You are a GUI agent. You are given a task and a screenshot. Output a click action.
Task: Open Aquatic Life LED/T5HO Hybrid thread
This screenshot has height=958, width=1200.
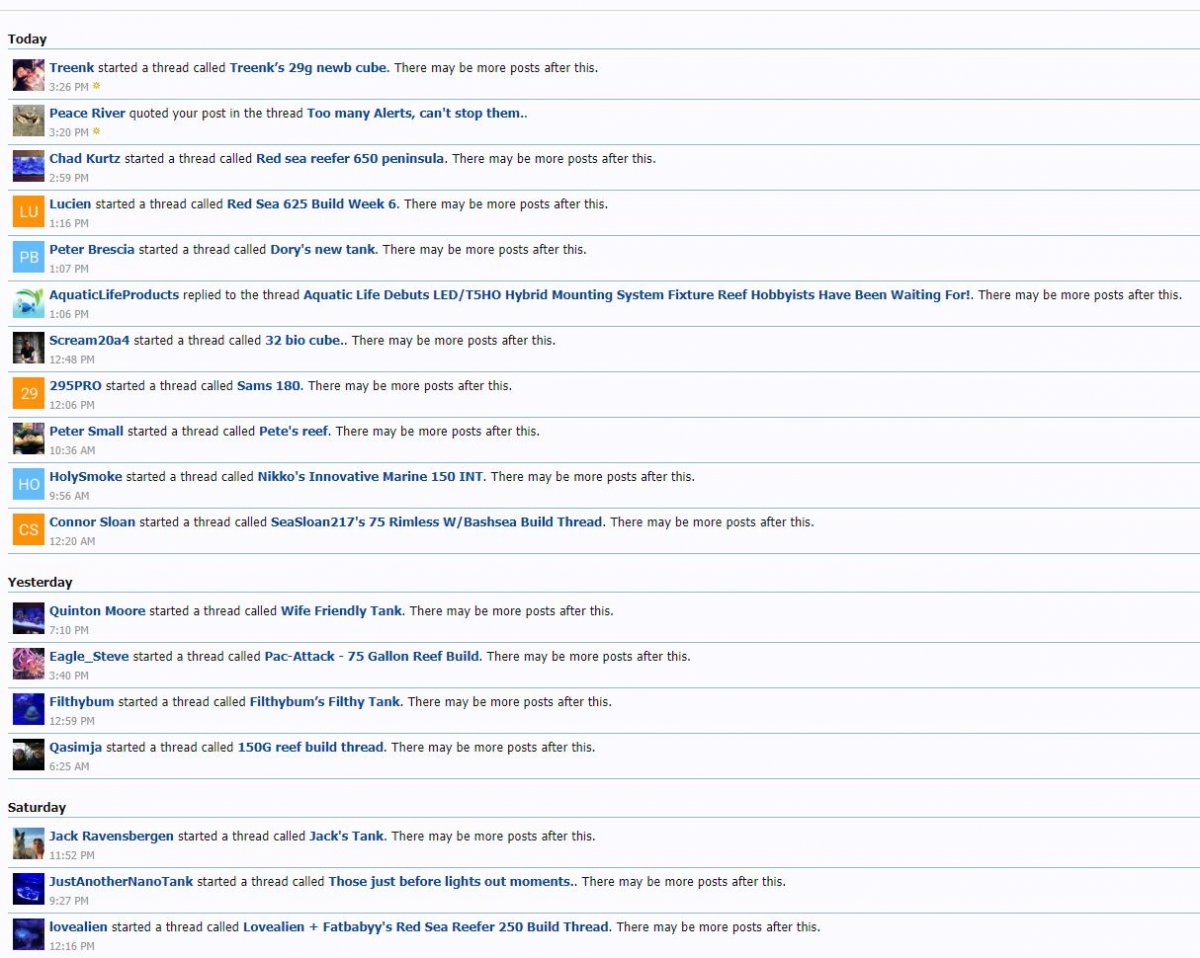(637, 295)
